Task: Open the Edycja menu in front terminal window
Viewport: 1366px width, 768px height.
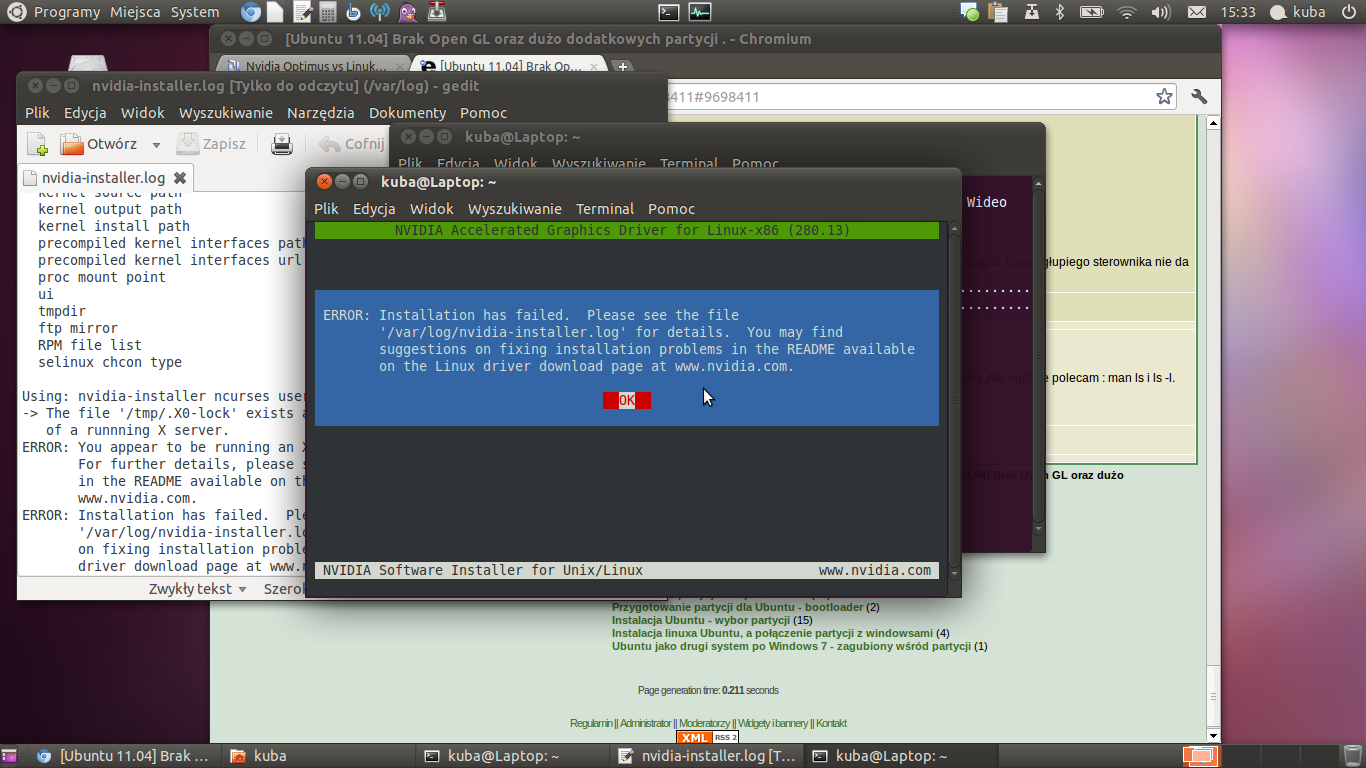Action: (374, 209)
